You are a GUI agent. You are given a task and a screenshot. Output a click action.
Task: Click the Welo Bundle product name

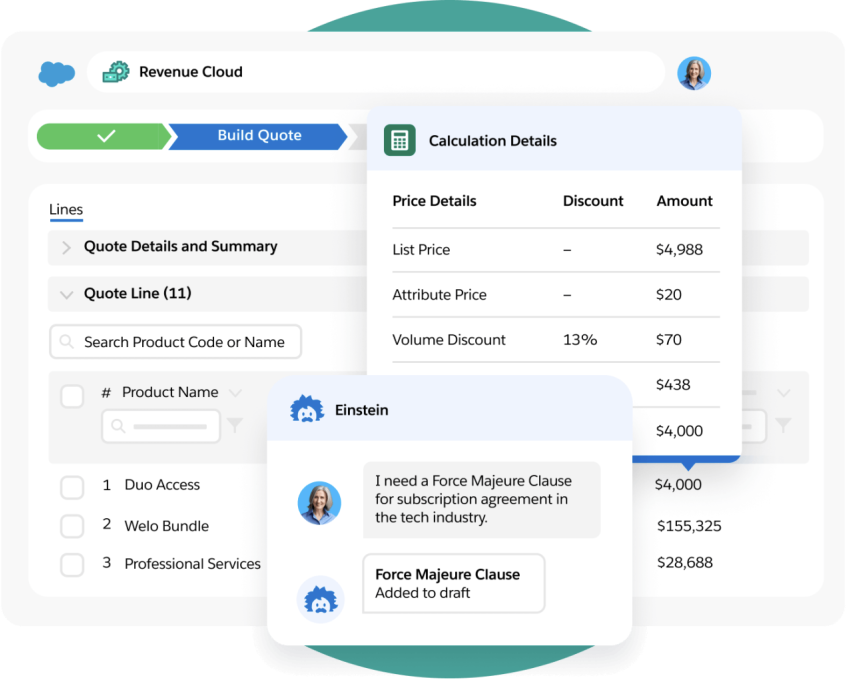coord(167,526)
